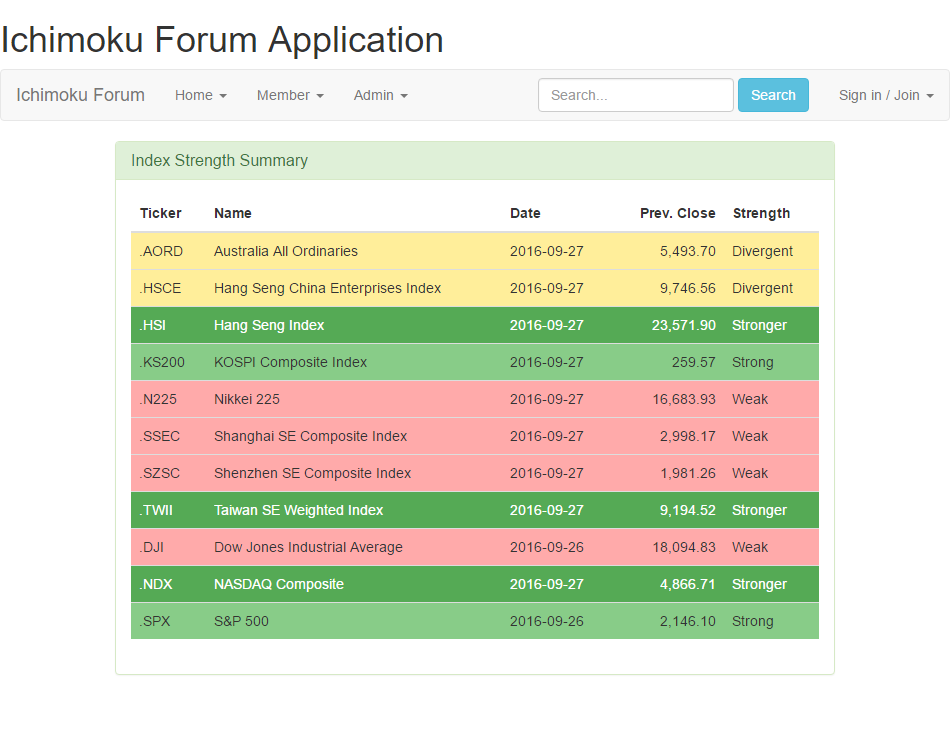Click the Prev. Close column header
The image size is (950, 747).
677,213
